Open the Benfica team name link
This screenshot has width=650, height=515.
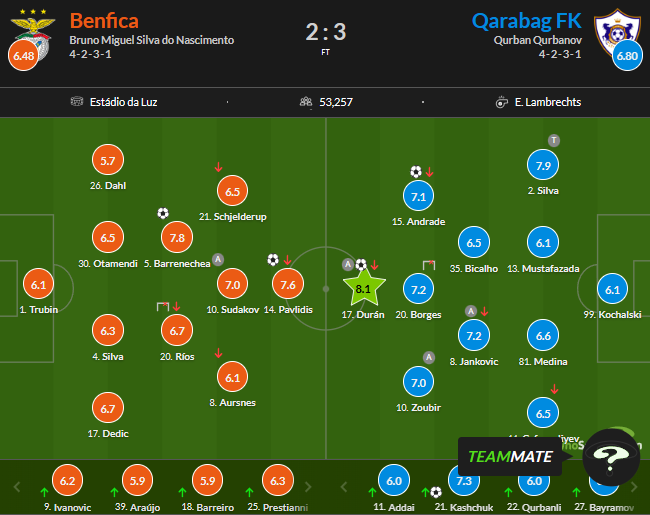[x=104, y=21]
